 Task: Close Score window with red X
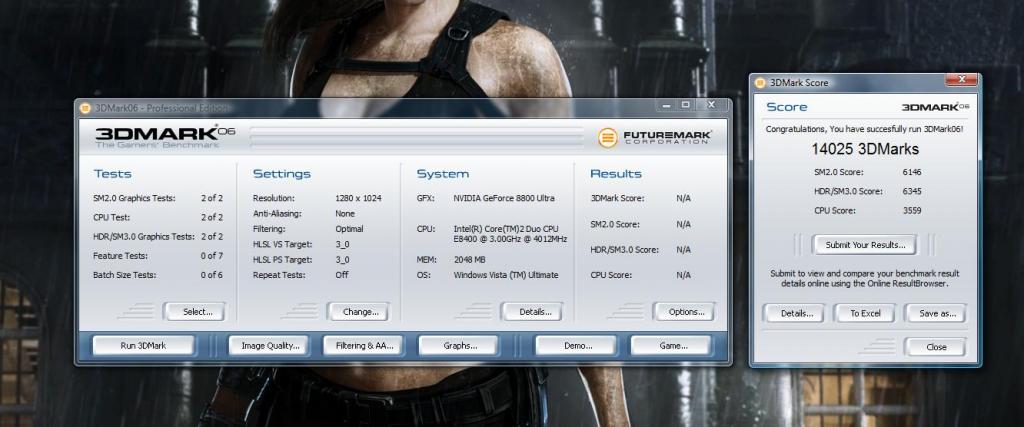point(961,80)
